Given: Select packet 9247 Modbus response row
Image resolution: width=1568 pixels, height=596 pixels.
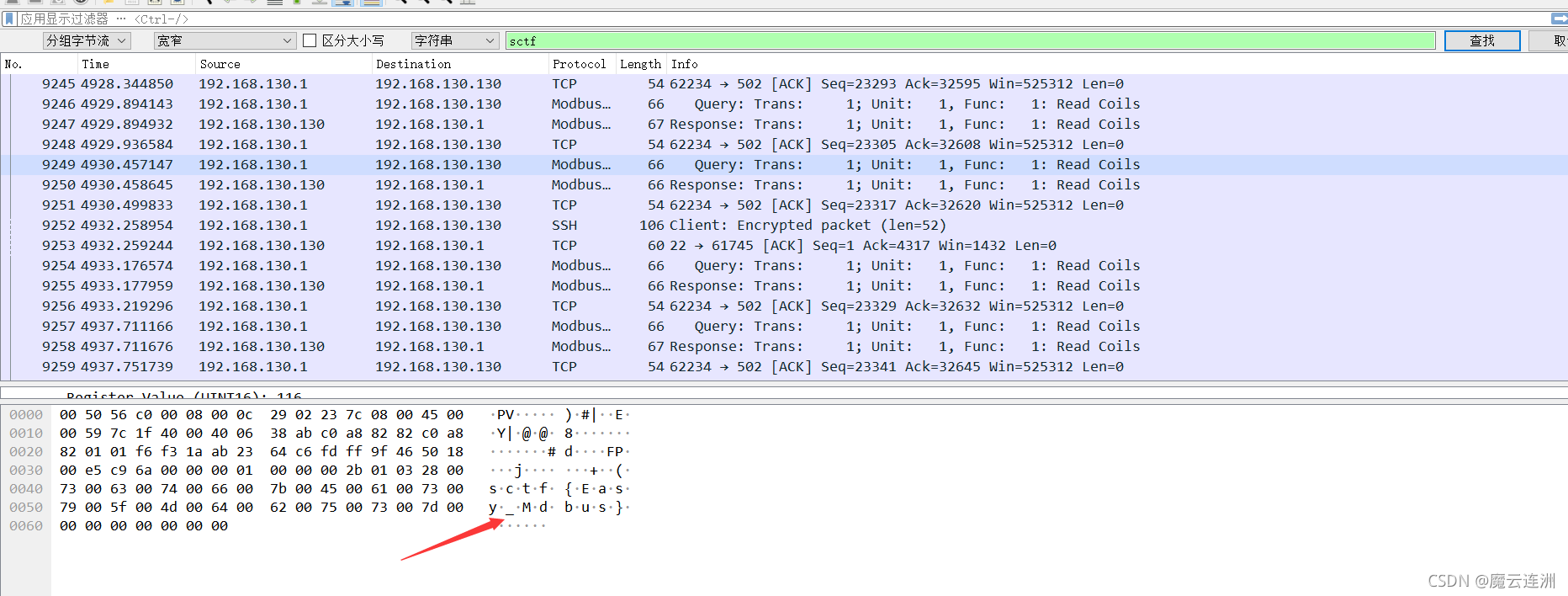Looking at the screenshot, I should 784,125.
